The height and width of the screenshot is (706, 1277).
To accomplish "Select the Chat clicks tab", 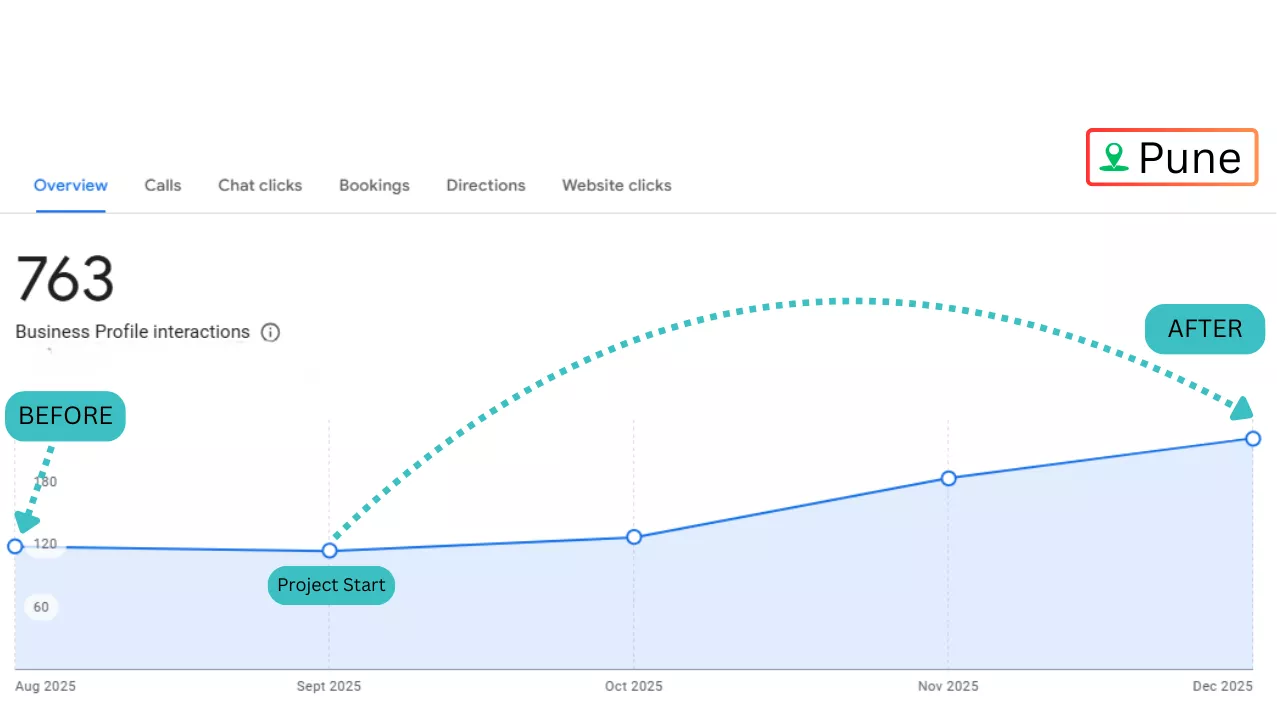I will pos(260,185).
